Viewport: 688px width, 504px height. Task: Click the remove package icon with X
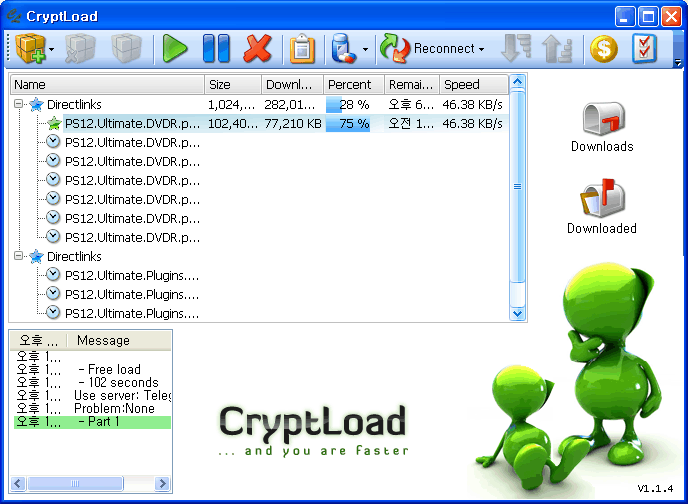click(x=80, y=48)
